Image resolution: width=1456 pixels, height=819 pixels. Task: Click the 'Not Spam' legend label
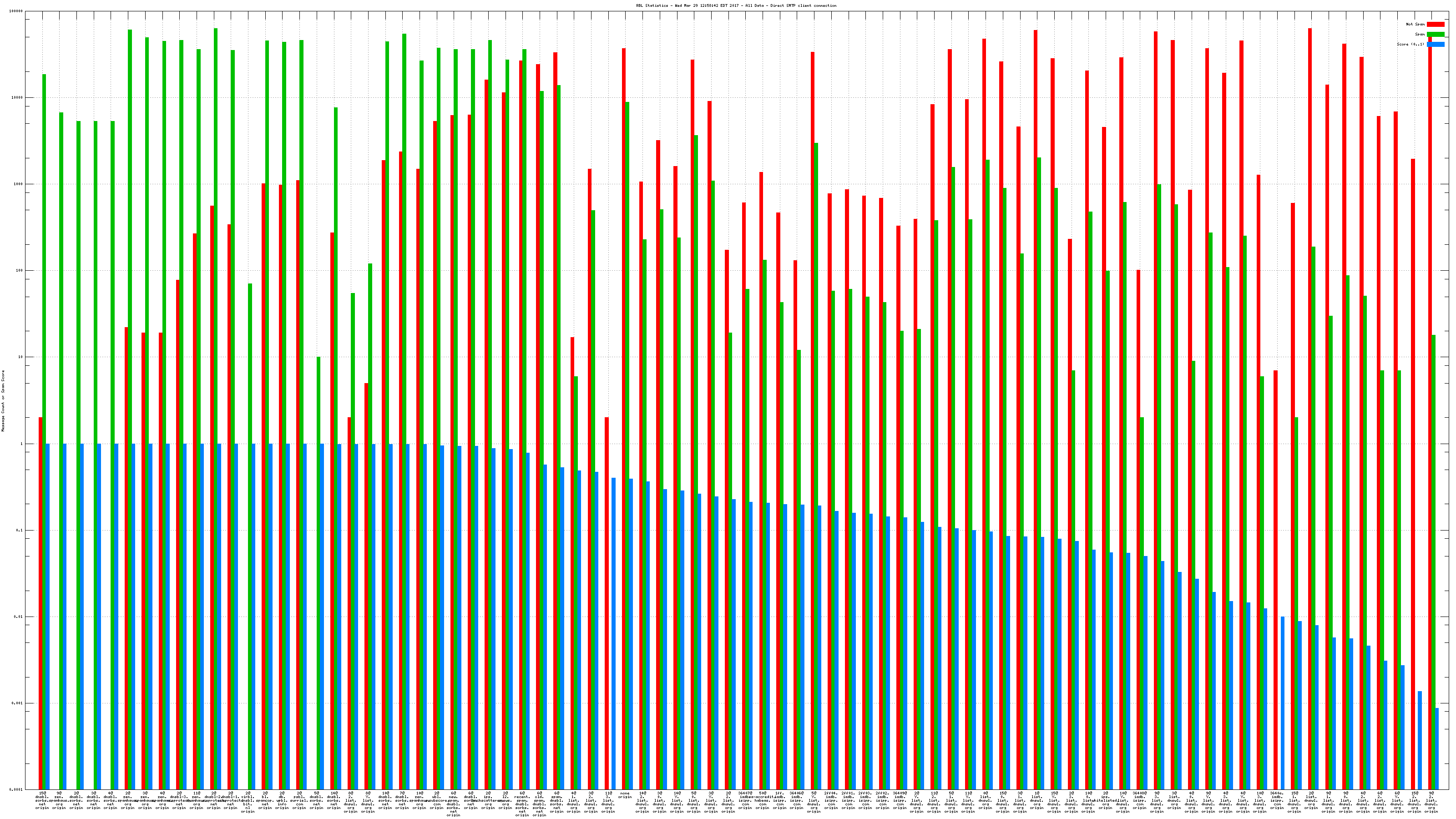1416,24
